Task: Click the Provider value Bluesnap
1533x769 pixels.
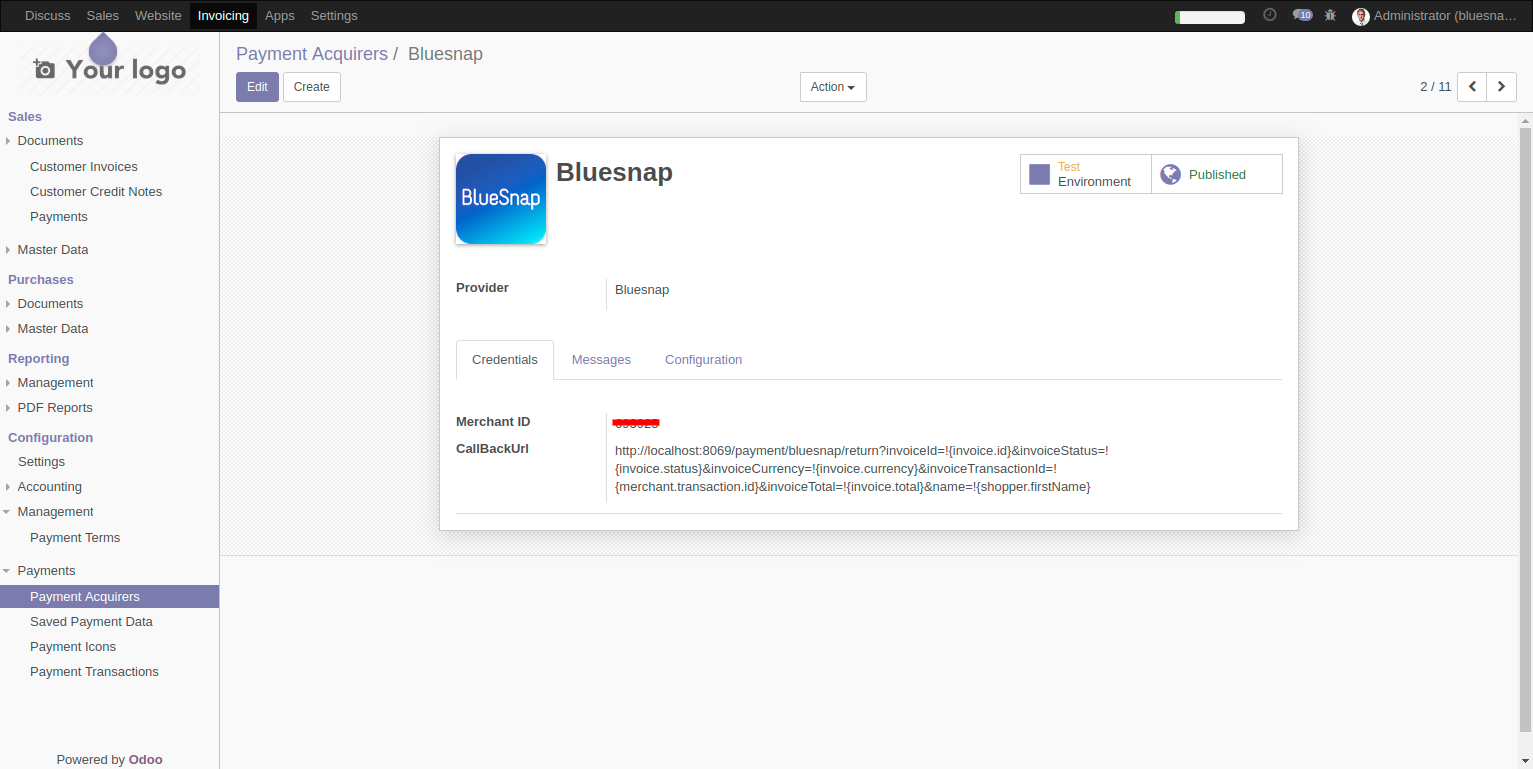Action: point(642,290)
